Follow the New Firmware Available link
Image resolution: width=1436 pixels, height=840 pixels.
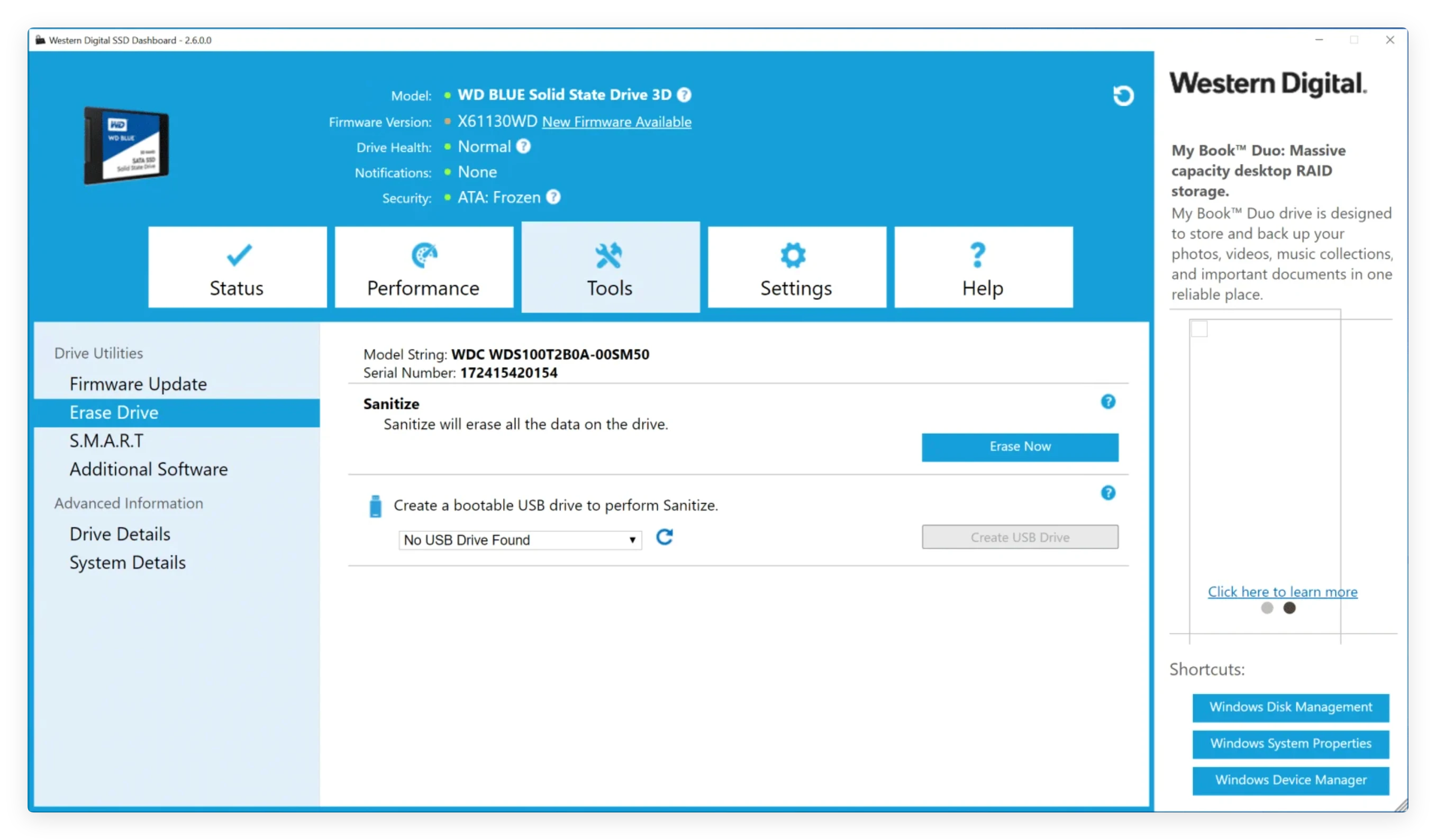coord(616,122)
